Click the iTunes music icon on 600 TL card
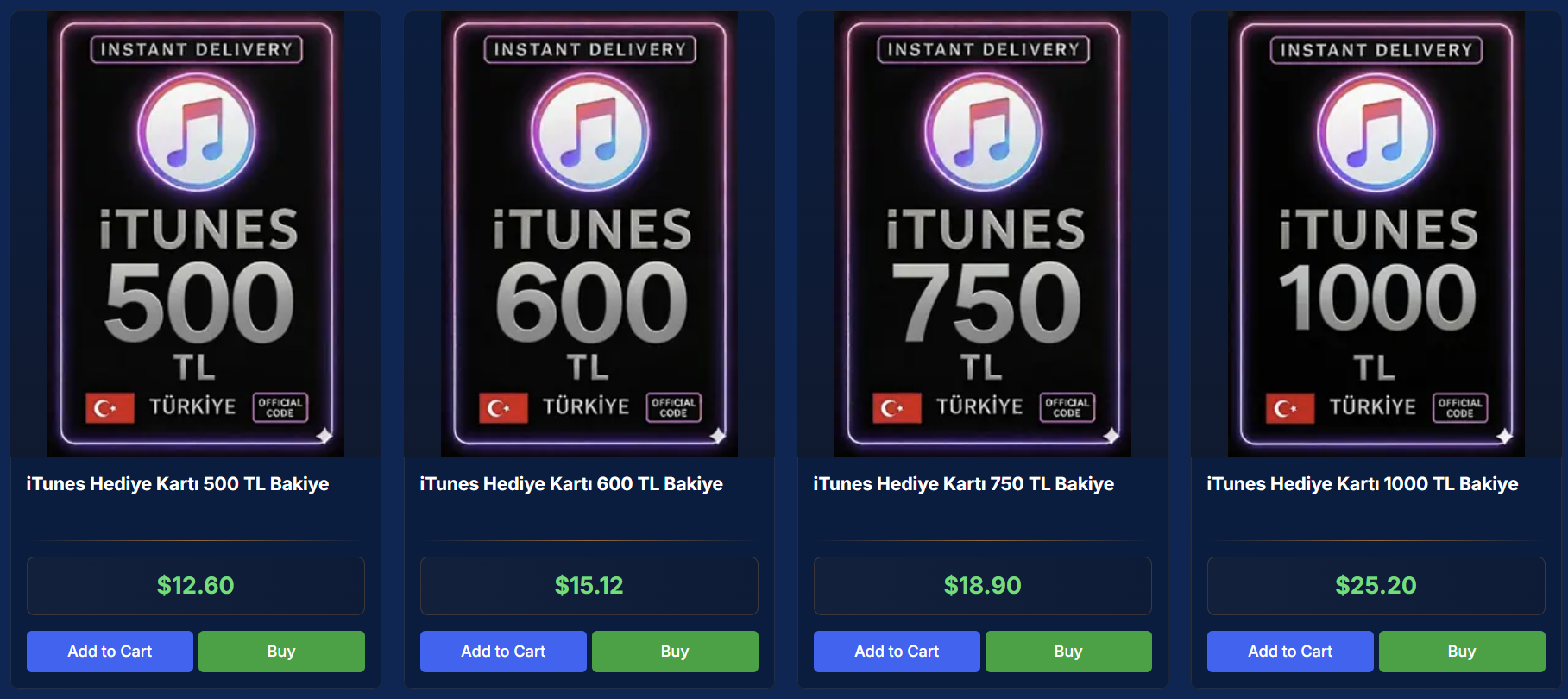1568x699 pixels. coord(590,133)
